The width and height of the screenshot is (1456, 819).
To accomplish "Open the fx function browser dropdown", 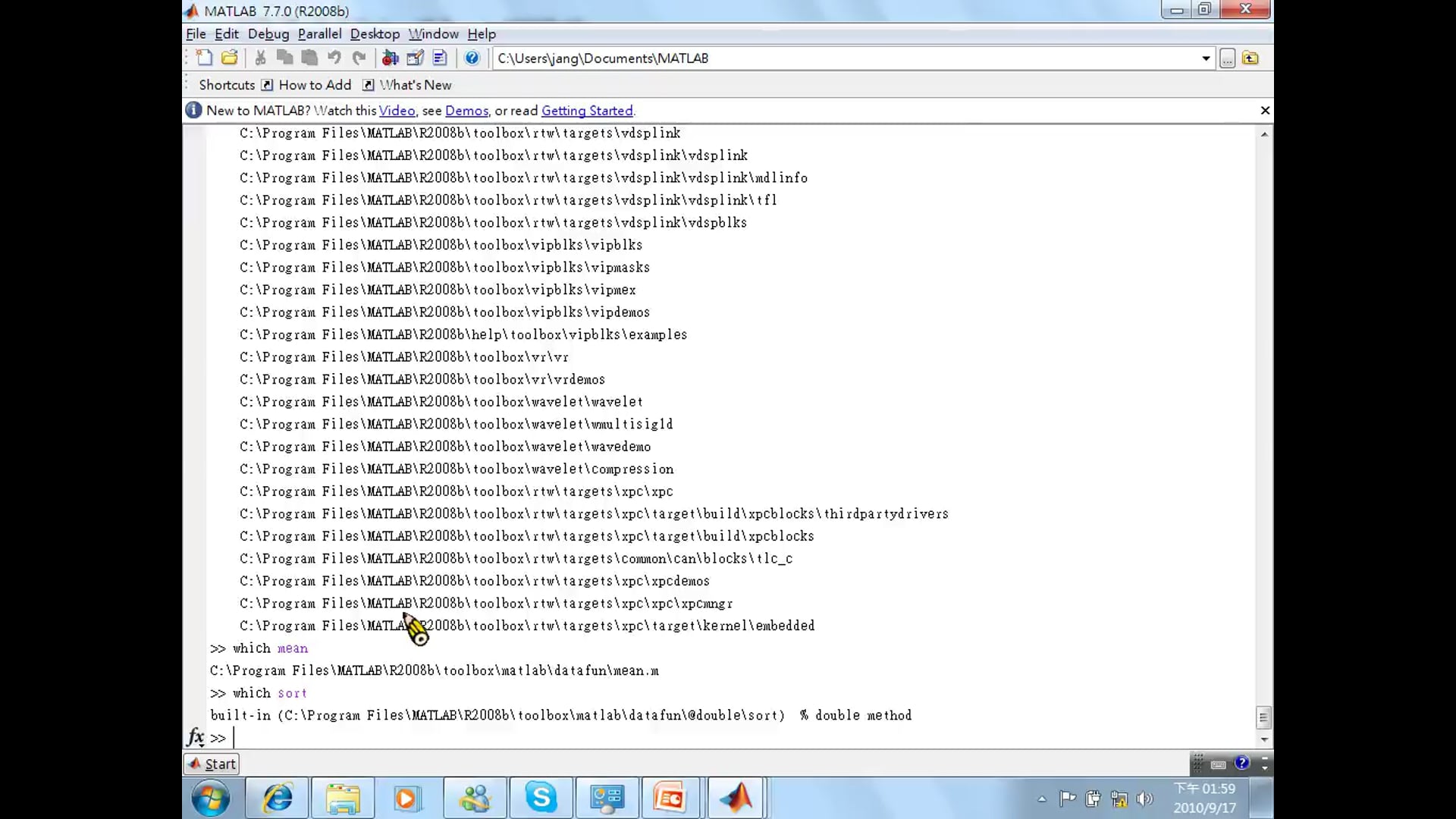I will 196,737.
